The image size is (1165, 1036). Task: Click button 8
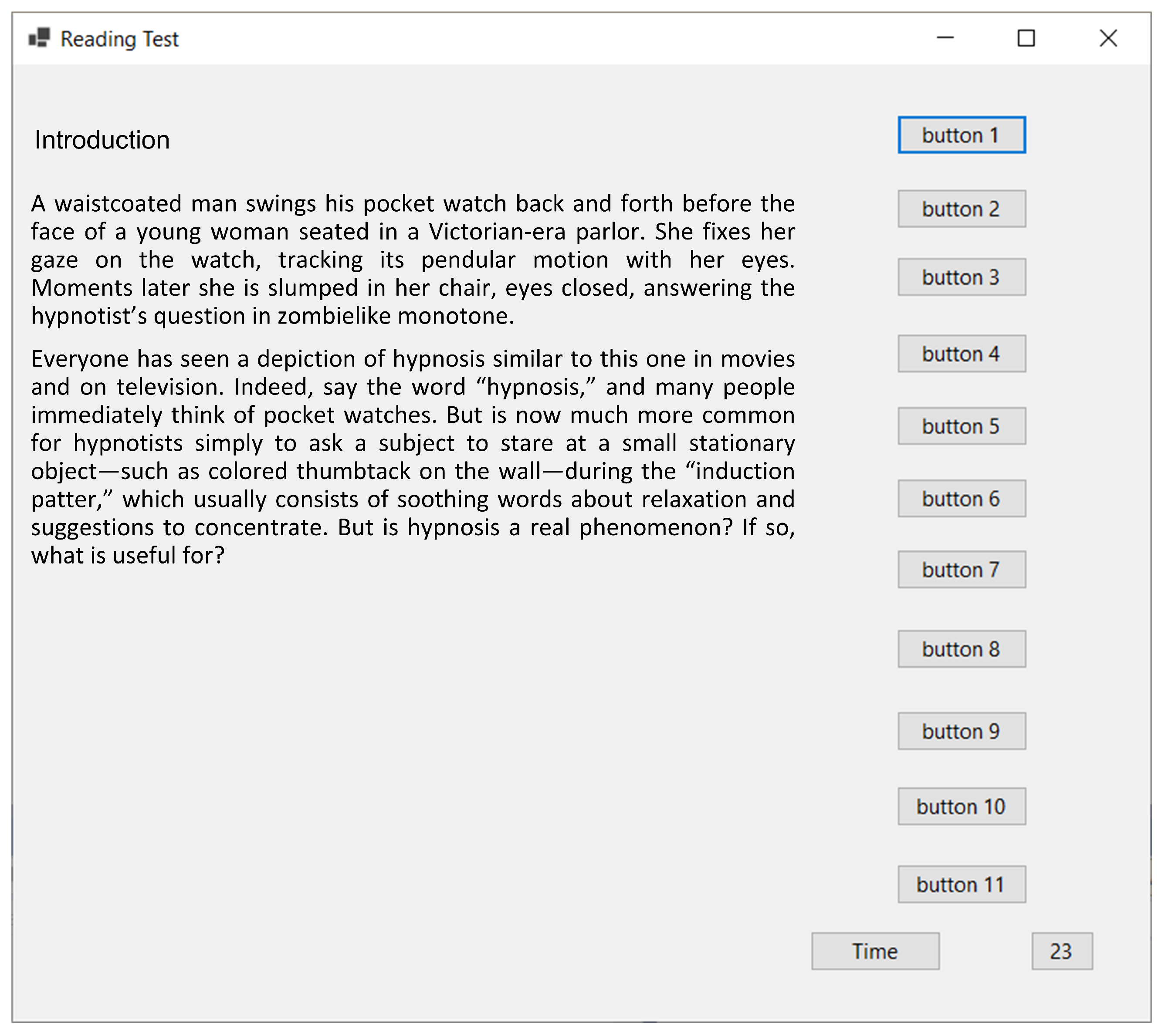coord(961,649)
